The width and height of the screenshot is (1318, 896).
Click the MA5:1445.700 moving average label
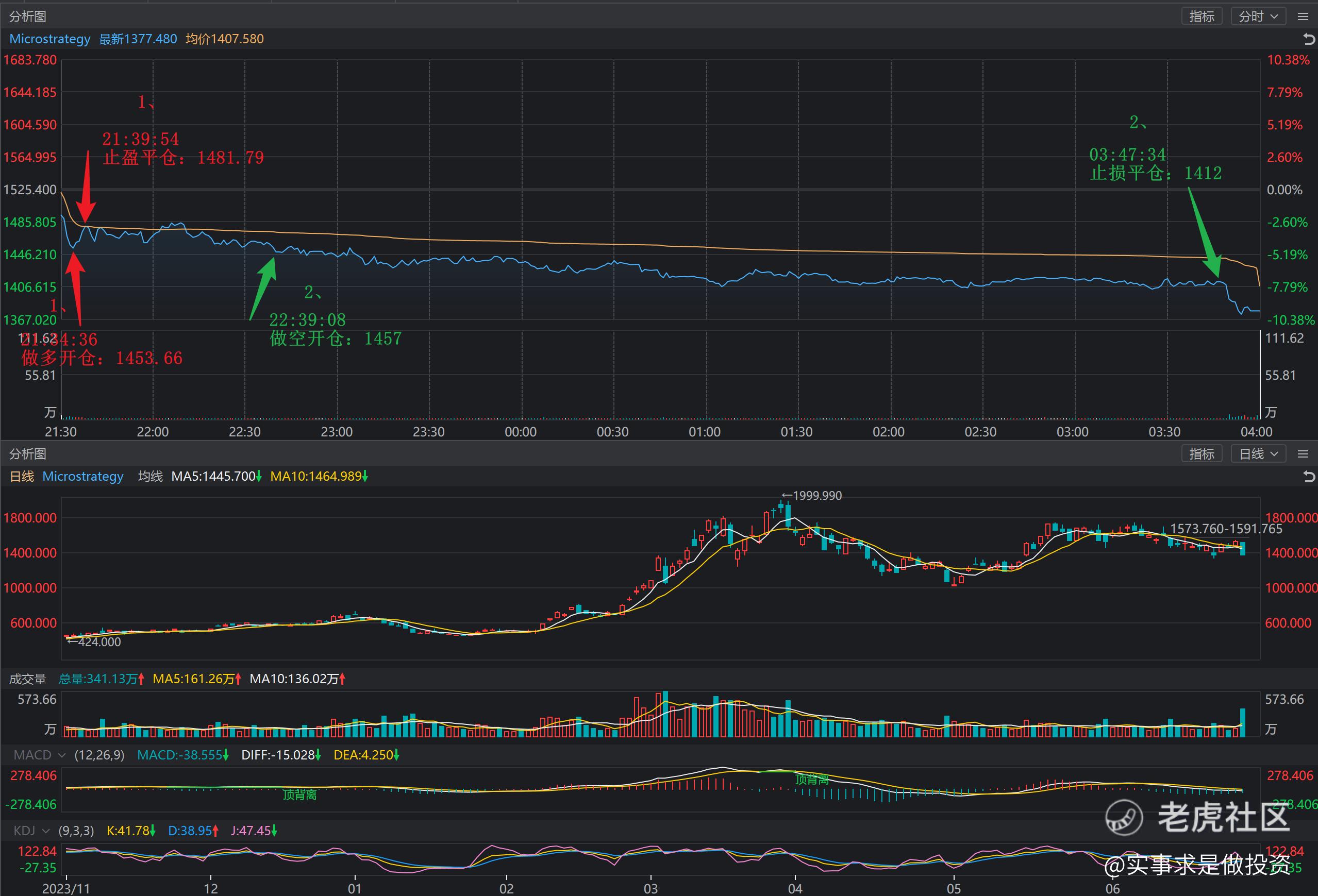216,477
